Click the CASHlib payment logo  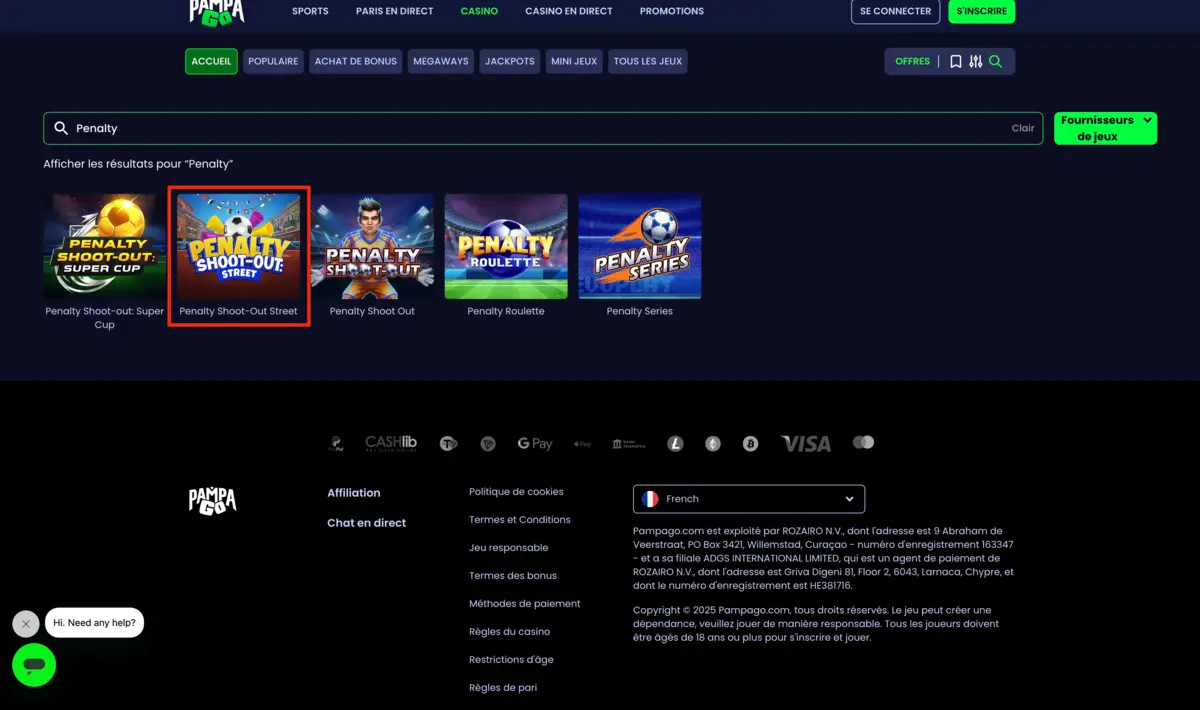[x=391, y=443]
